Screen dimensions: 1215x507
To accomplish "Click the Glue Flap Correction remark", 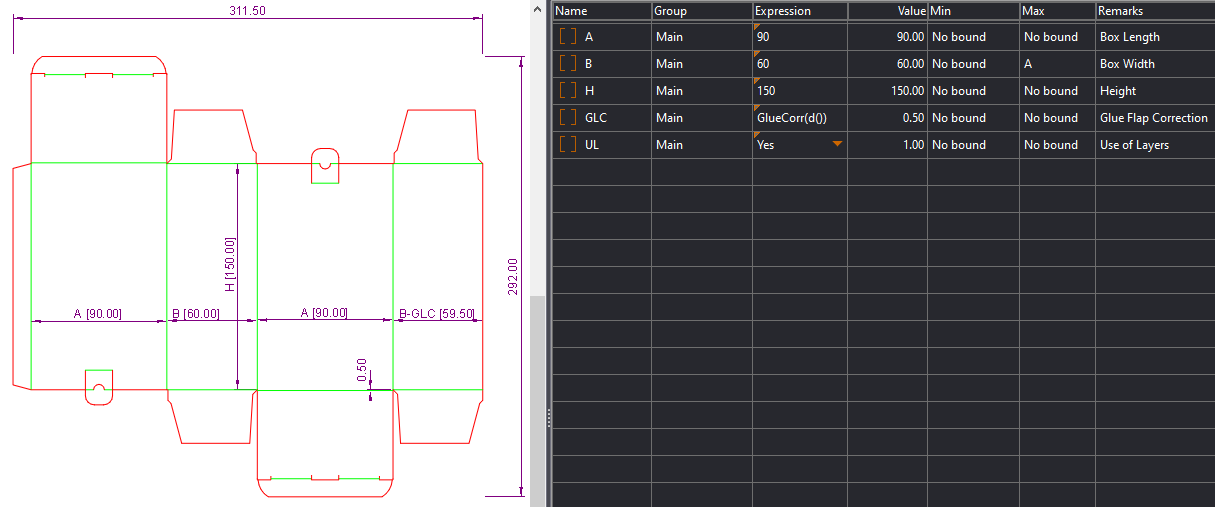I will tap(1154, 118).
